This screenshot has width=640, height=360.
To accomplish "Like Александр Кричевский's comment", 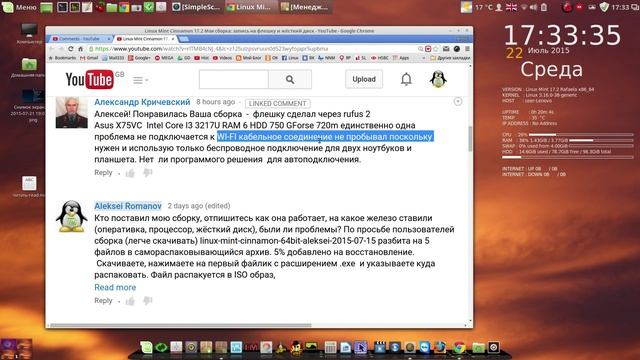I will 130,173.
